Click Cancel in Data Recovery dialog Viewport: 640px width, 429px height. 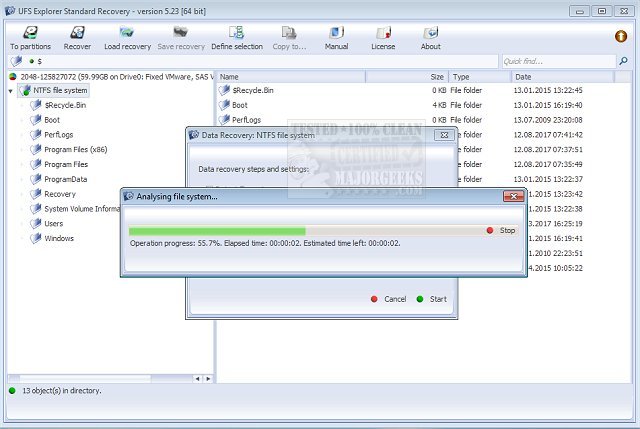coord(389,299)
